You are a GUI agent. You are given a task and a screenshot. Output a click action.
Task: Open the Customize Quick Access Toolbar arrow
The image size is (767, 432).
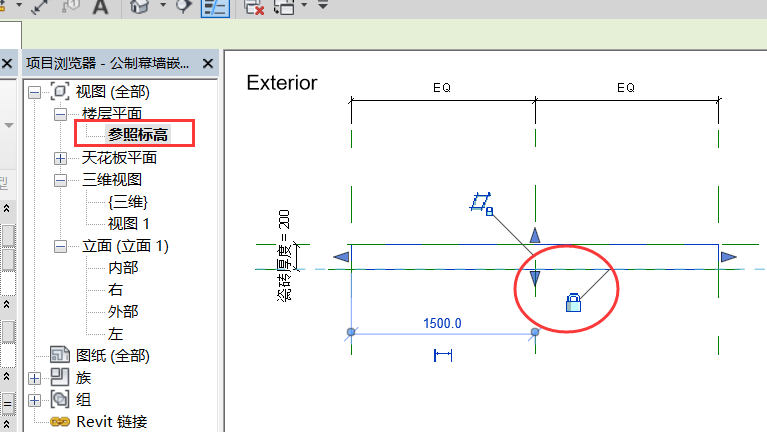pyautogui.click(x=322, y=8)
